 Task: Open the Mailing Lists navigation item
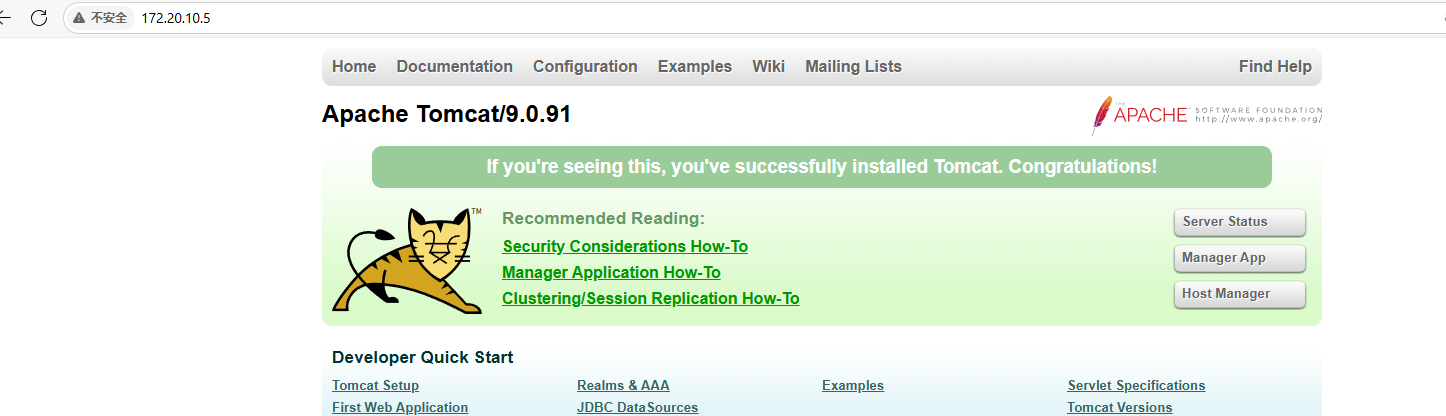click(853, 67)
